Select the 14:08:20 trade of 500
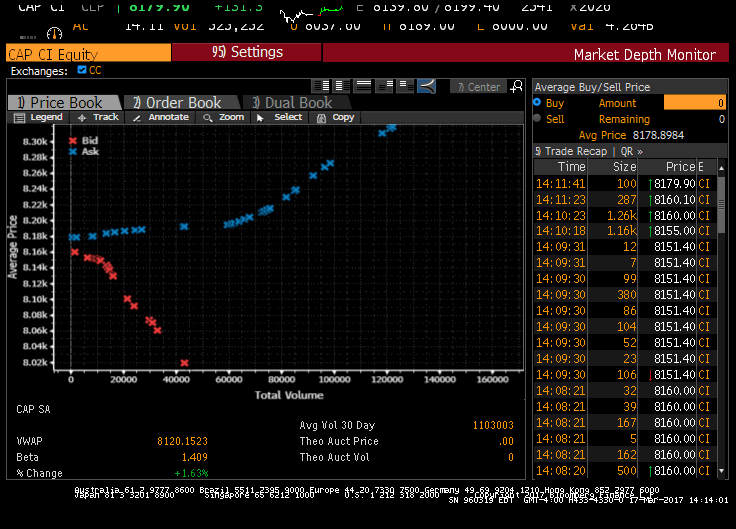This screenshot has height=529, width=736. tap(625, 470)
